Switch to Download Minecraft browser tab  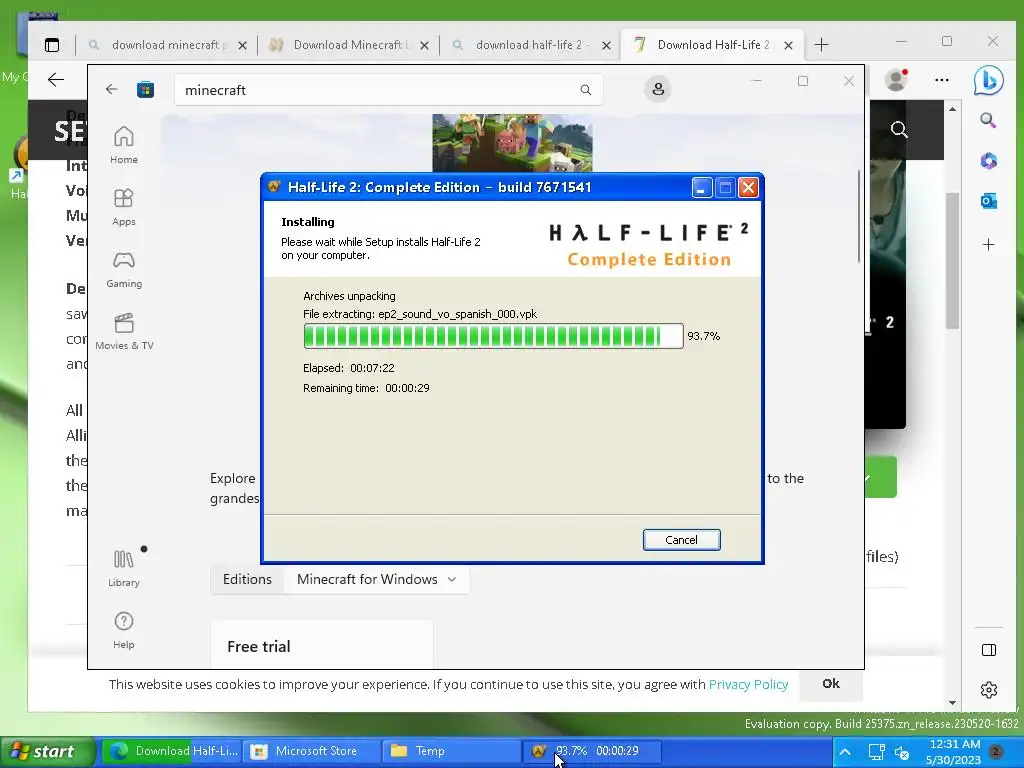pos(347,44)
